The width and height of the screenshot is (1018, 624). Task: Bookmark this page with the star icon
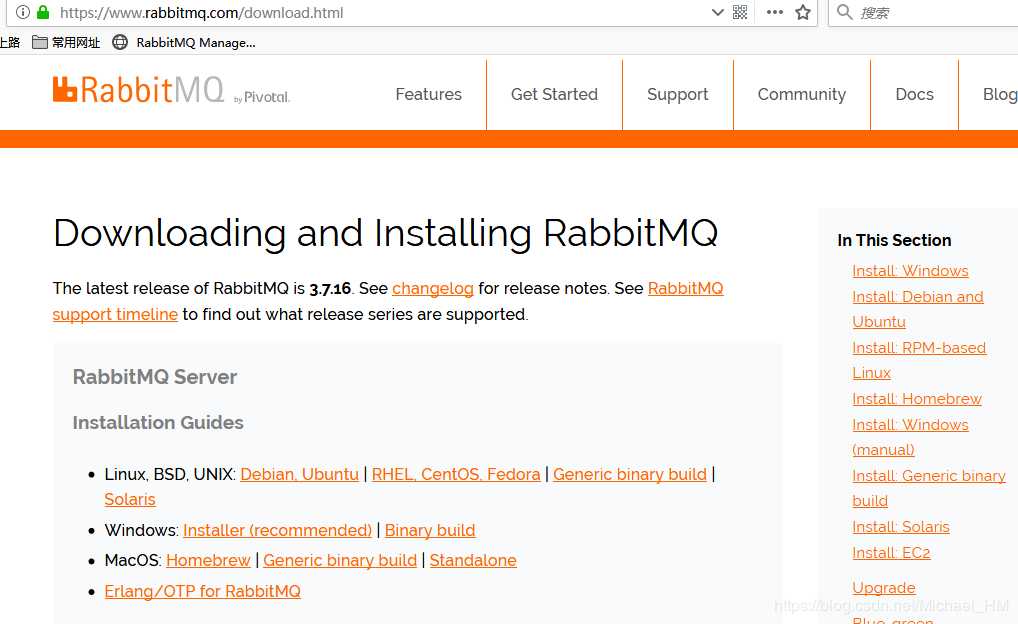click(x=803, y=12)
